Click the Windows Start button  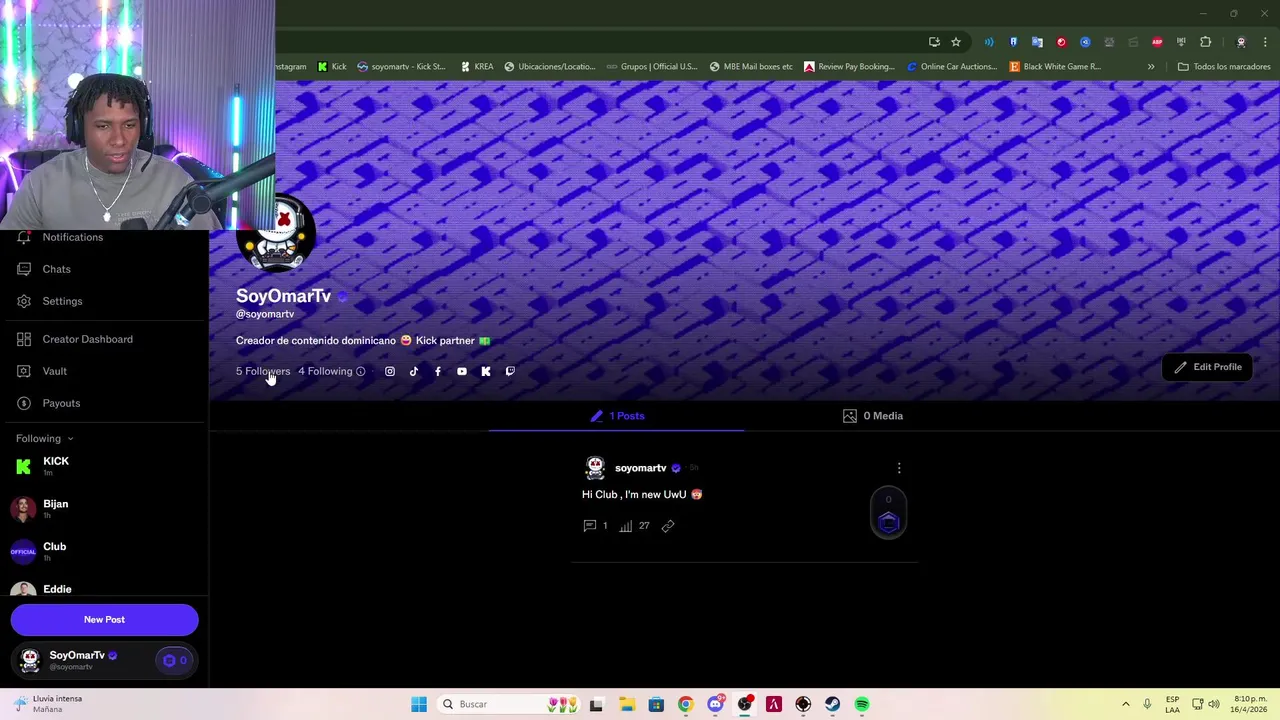[419, 704]
